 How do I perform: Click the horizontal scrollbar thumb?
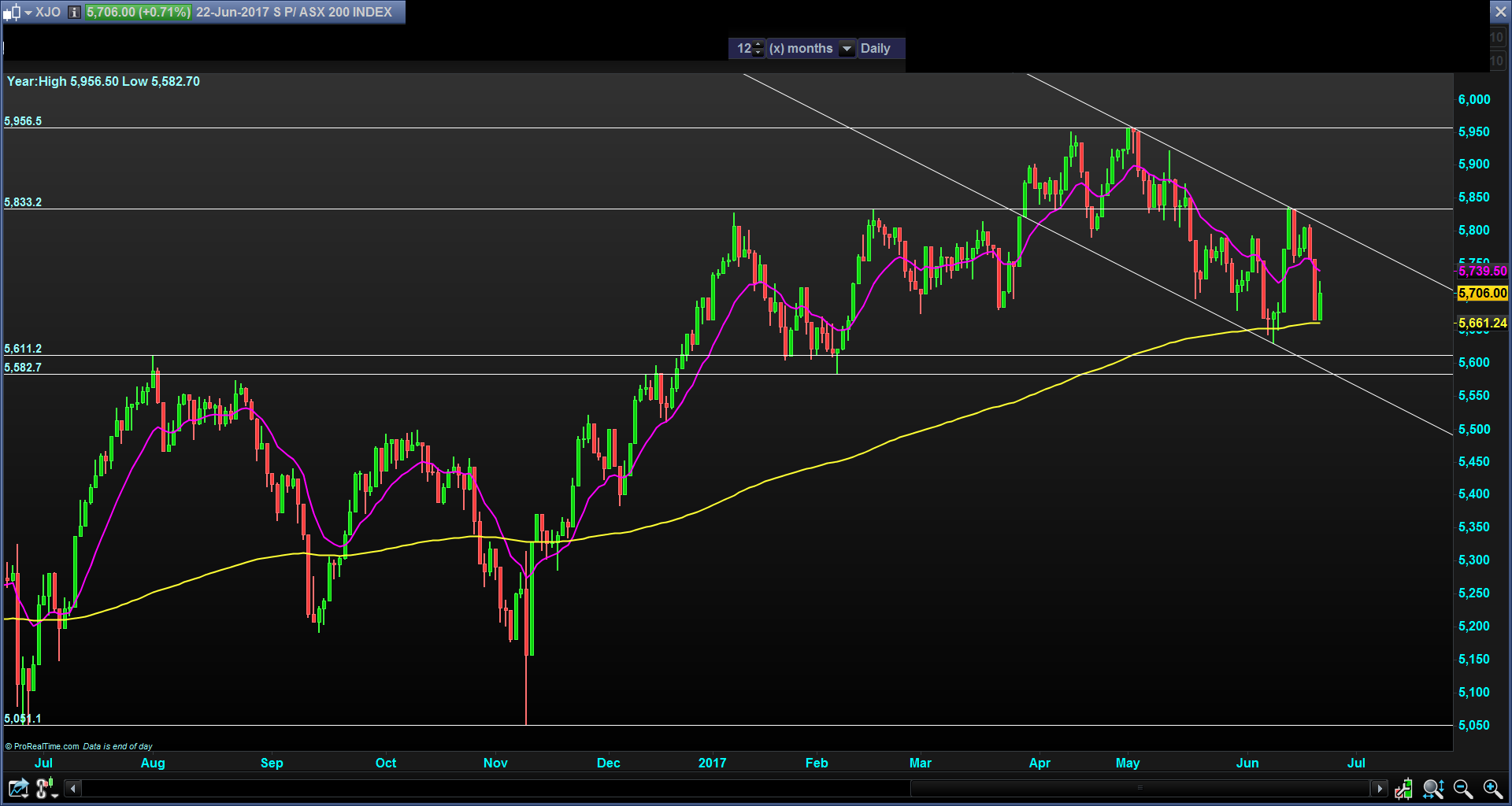coord(1140,788)
